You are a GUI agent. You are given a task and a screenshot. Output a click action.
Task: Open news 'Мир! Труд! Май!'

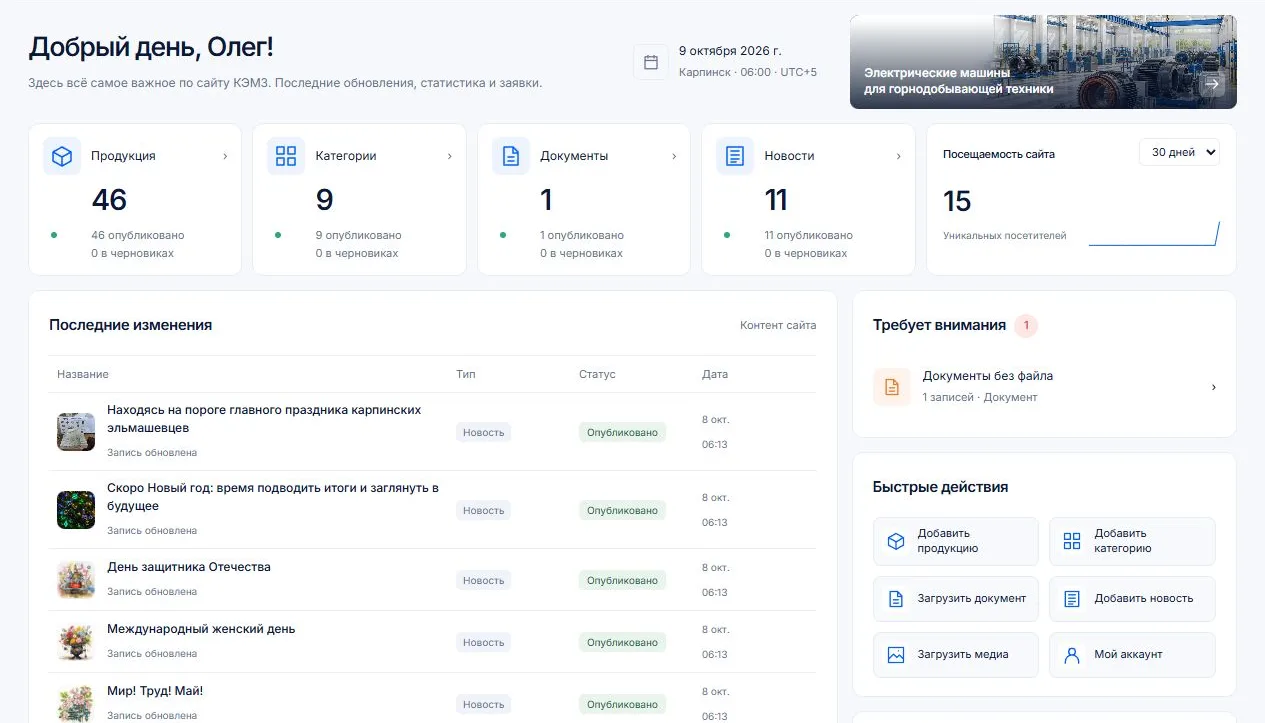coord(155,691)
